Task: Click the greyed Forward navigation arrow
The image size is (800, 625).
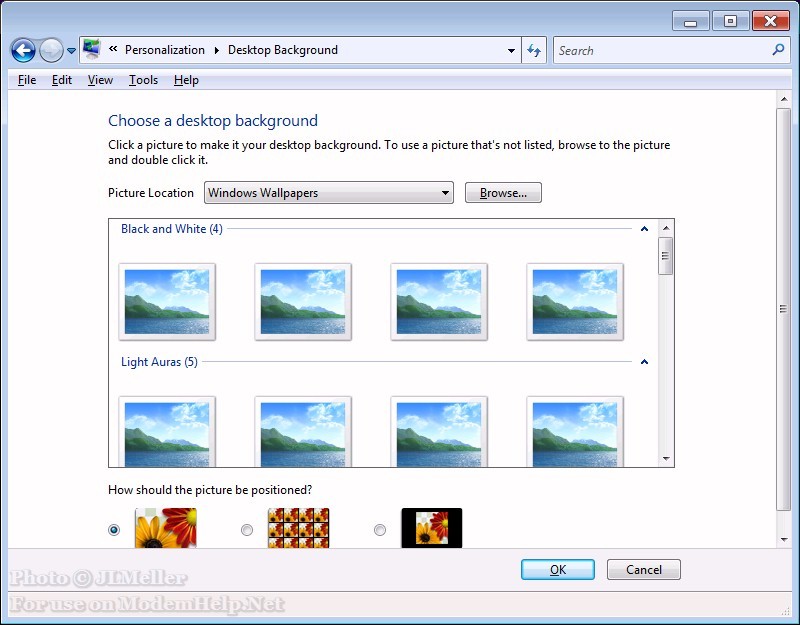Action: pos(51,51)
